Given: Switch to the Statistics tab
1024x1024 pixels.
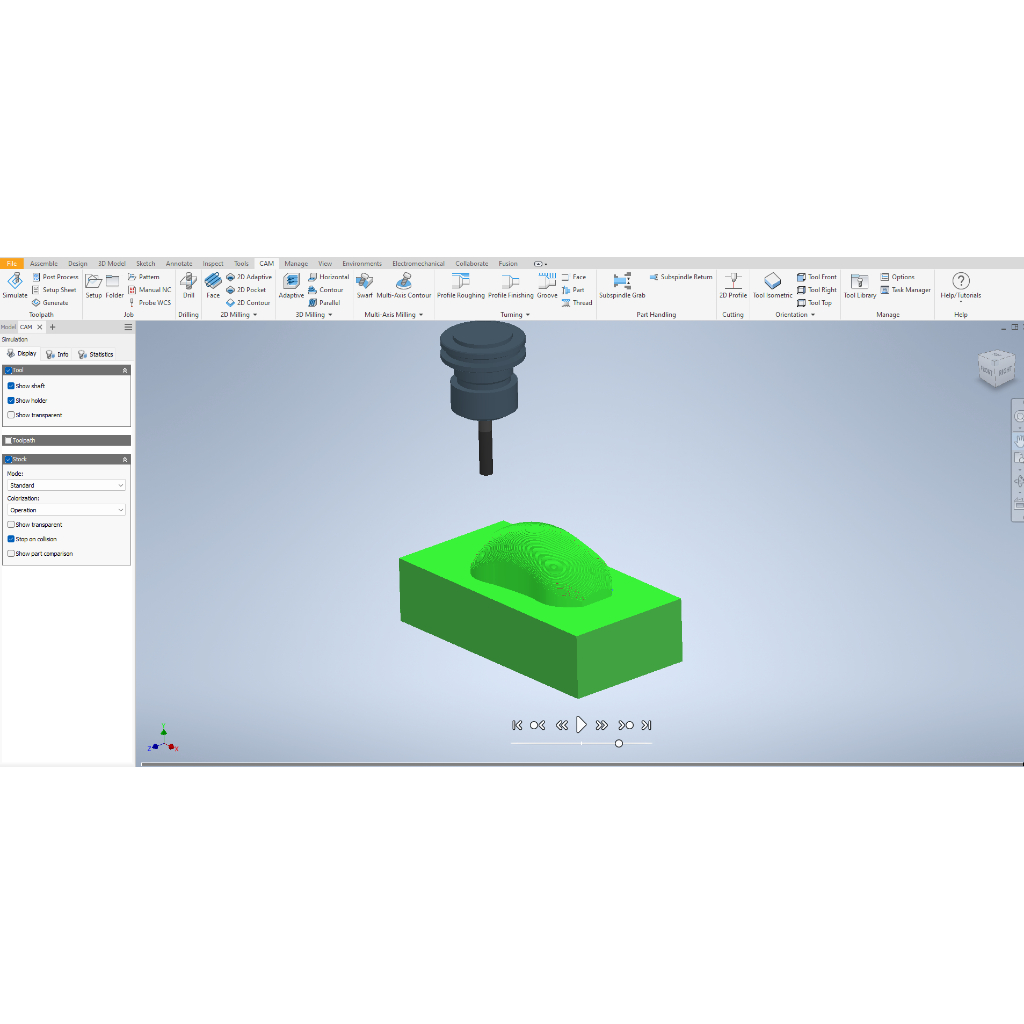Looking at the screenshot, I should [x=96, y=354].
